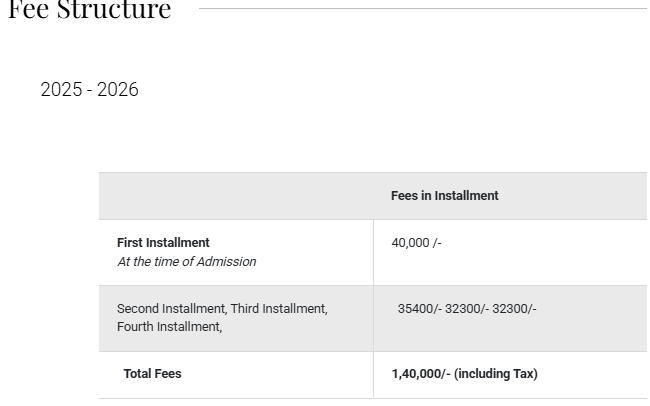Click the 40,000 /- fee amount

[x=416, y=243]
